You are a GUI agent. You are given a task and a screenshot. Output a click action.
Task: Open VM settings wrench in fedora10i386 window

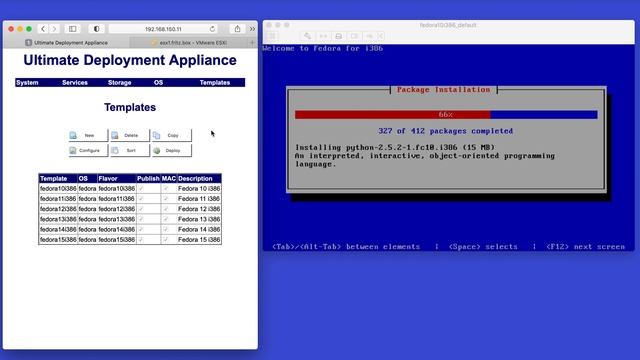307,36
